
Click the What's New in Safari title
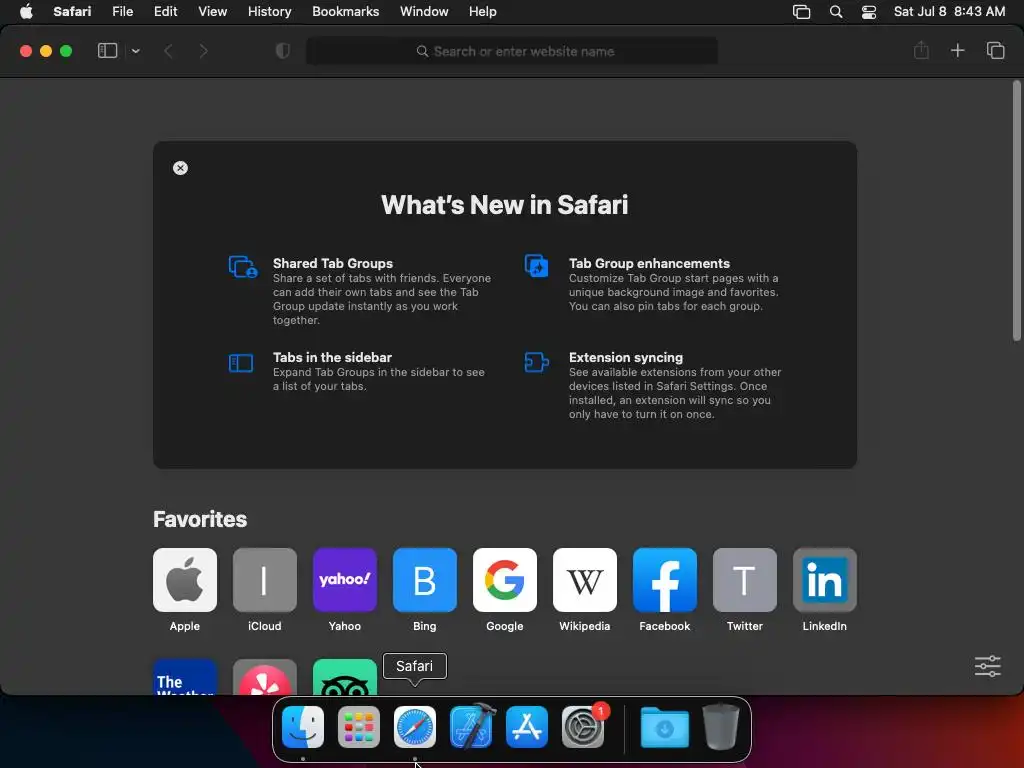coord(505,205)
